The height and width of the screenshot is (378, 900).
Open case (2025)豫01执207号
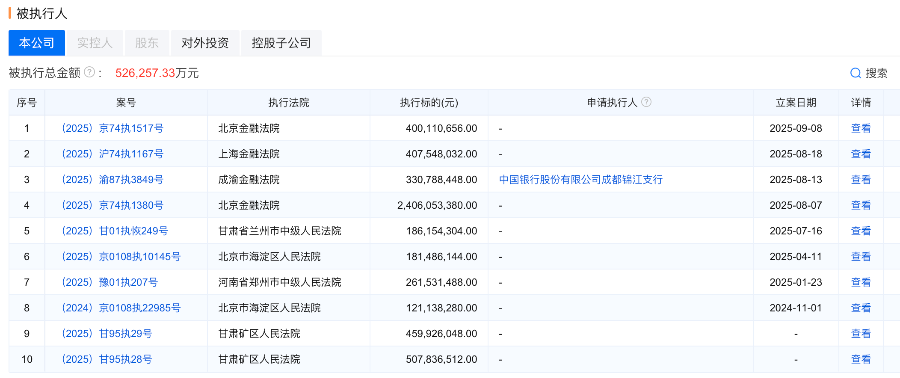(109, 283)
